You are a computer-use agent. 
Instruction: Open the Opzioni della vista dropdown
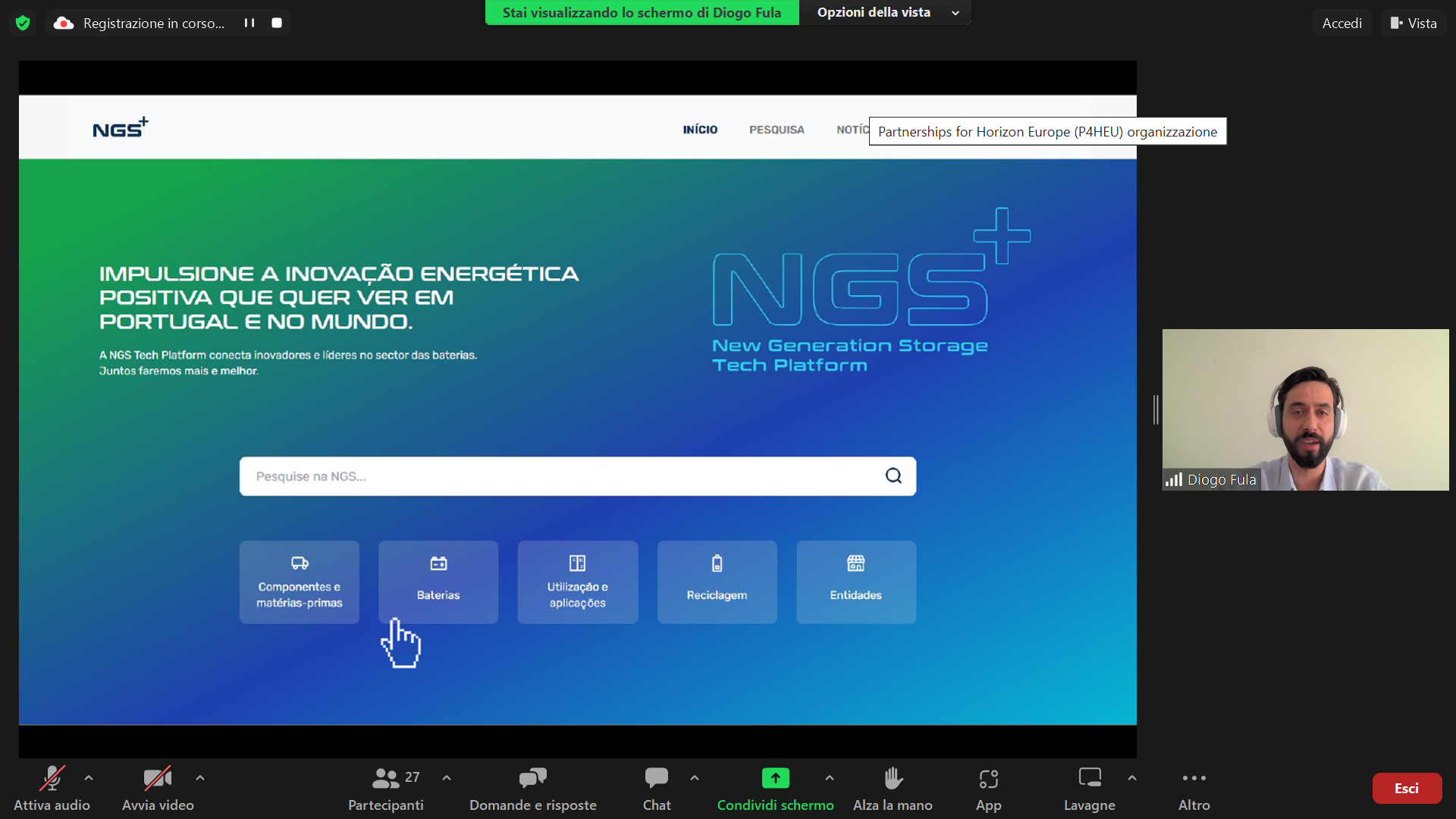pos(886,12)
